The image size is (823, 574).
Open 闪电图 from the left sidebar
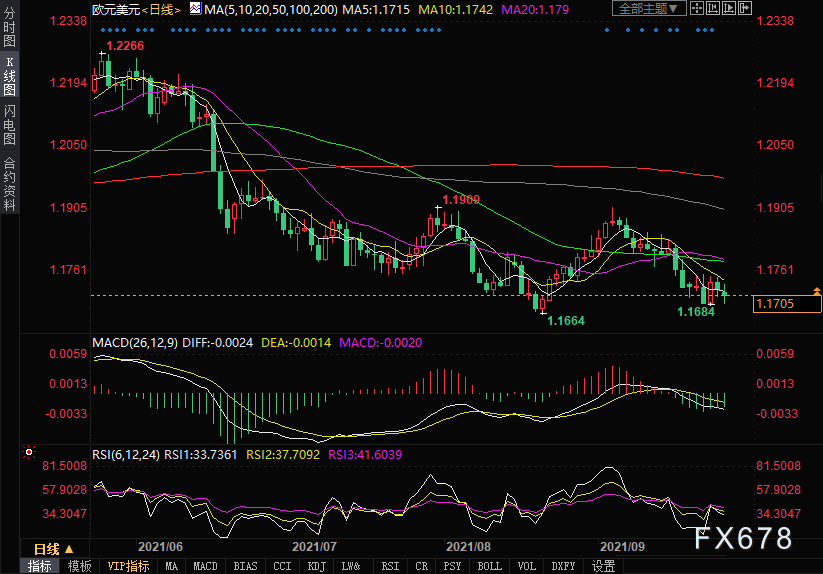pyautogui.click(x=10, y=125)
